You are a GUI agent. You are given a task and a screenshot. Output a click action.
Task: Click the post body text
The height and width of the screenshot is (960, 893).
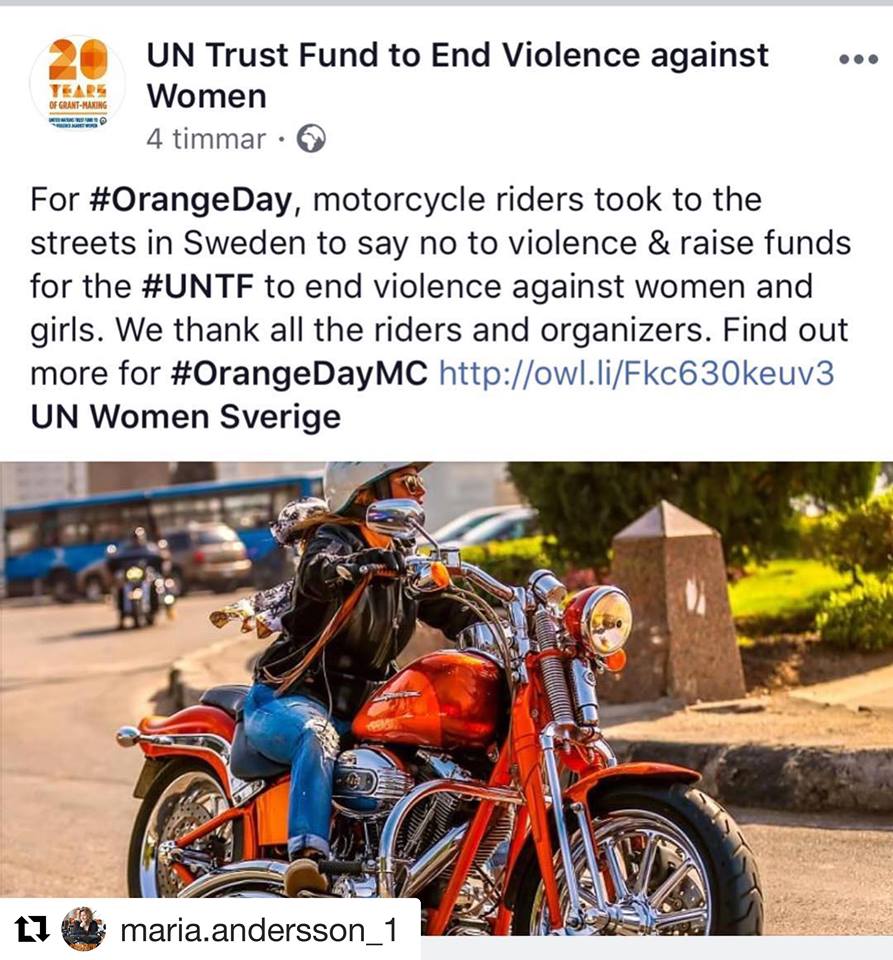click(x=440, y=309)
